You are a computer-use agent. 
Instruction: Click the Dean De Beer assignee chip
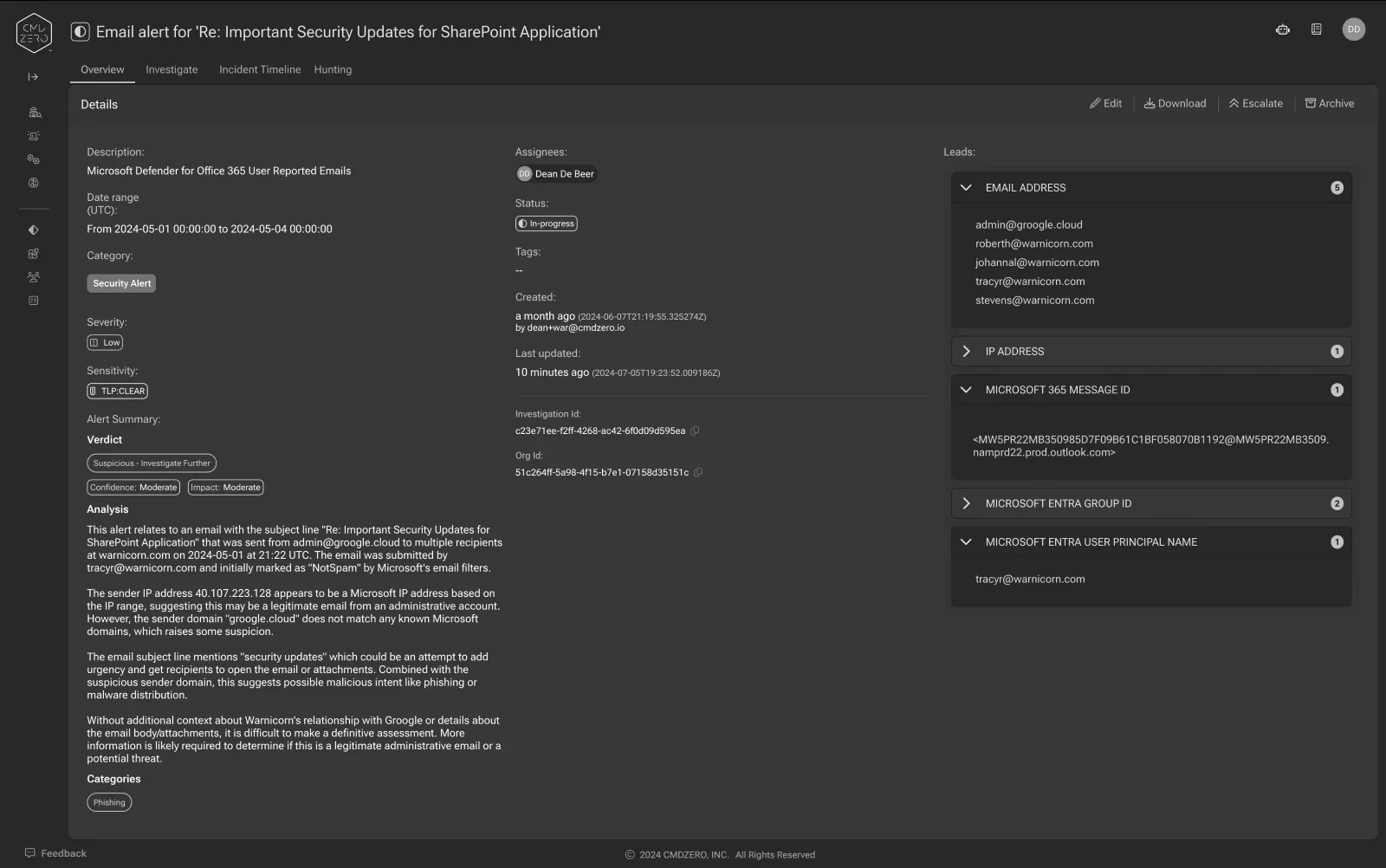556,174
